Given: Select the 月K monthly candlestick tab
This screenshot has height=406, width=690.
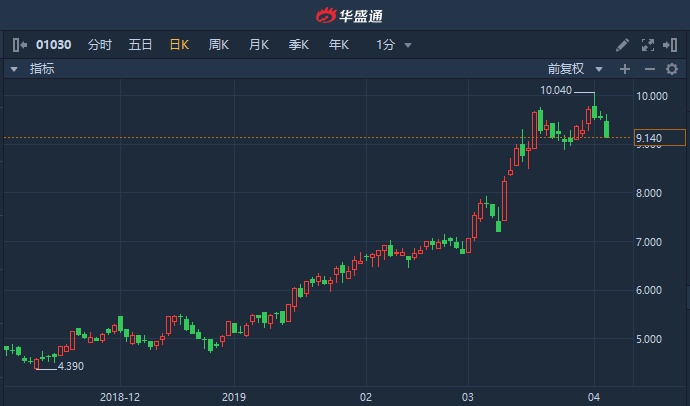Looking at the screenshot, I should 259,45.
